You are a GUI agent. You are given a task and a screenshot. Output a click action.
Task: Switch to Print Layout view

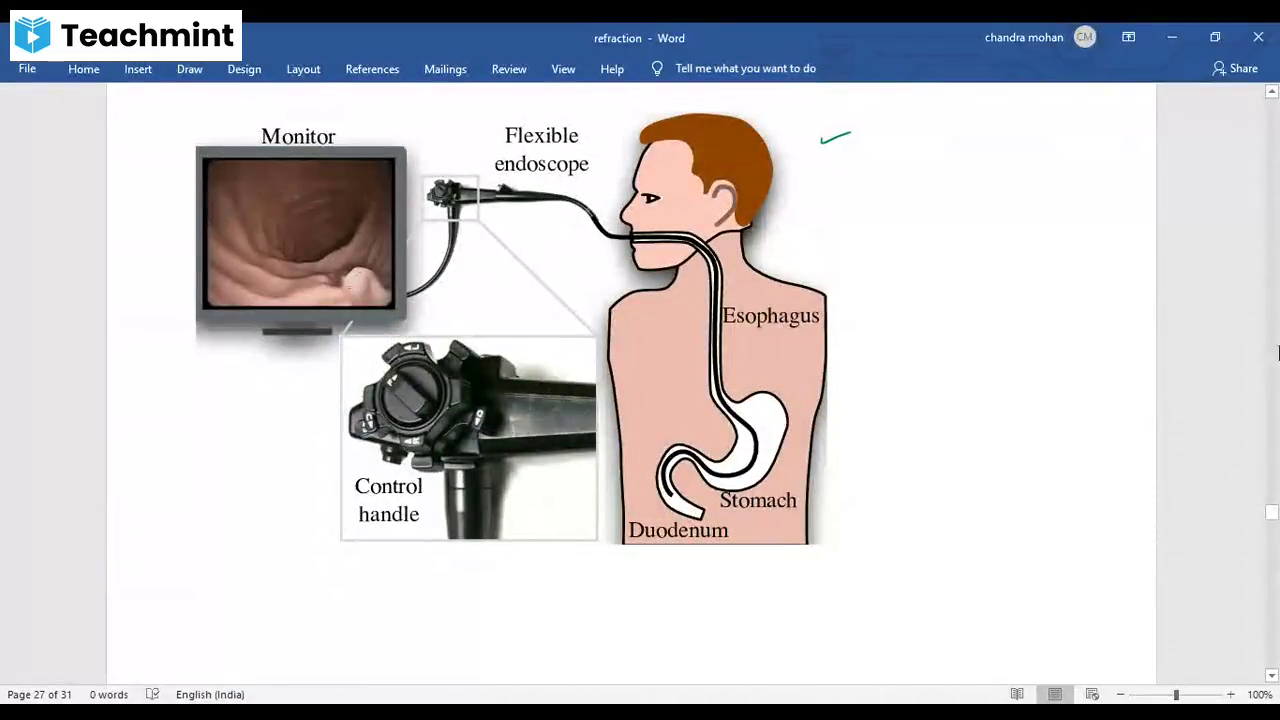point(1055,694)
